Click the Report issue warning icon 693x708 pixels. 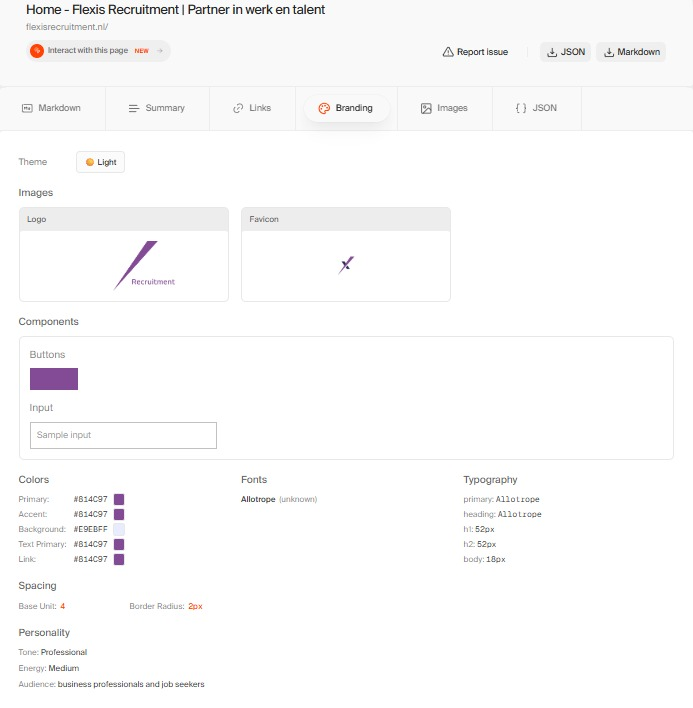[448, 52]
